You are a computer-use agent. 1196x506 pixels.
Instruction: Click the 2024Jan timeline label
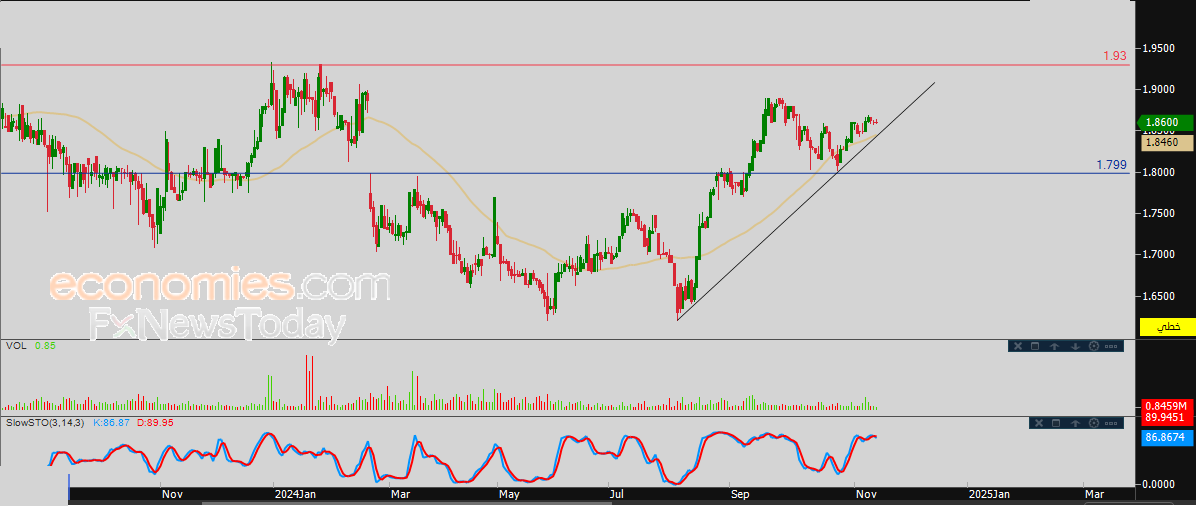(x=297, y=495)
